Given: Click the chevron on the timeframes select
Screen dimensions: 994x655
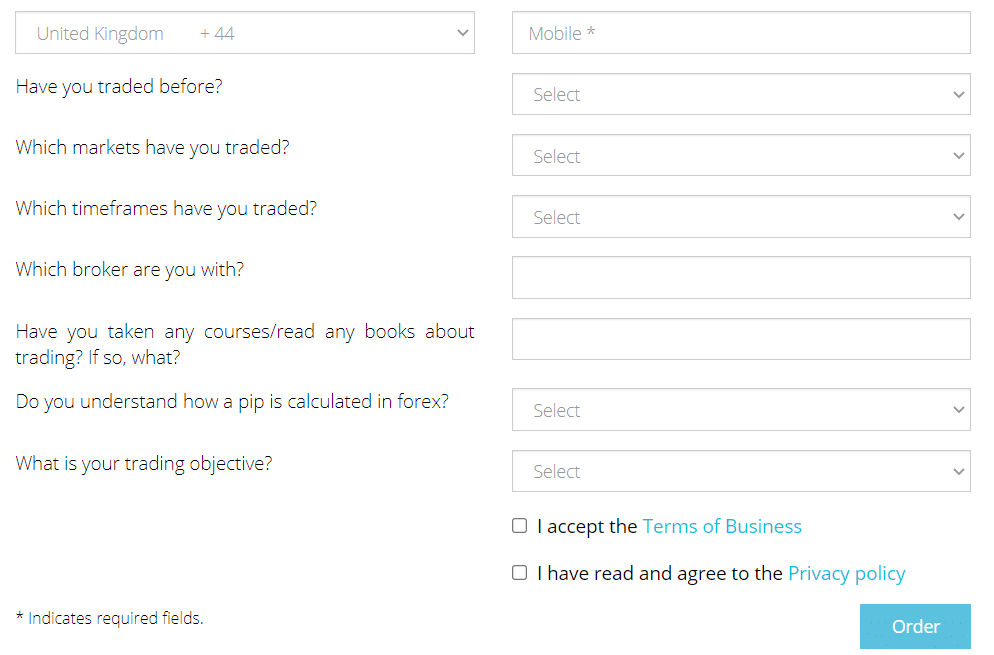Looking at the screenshot, I should [959, 217].
